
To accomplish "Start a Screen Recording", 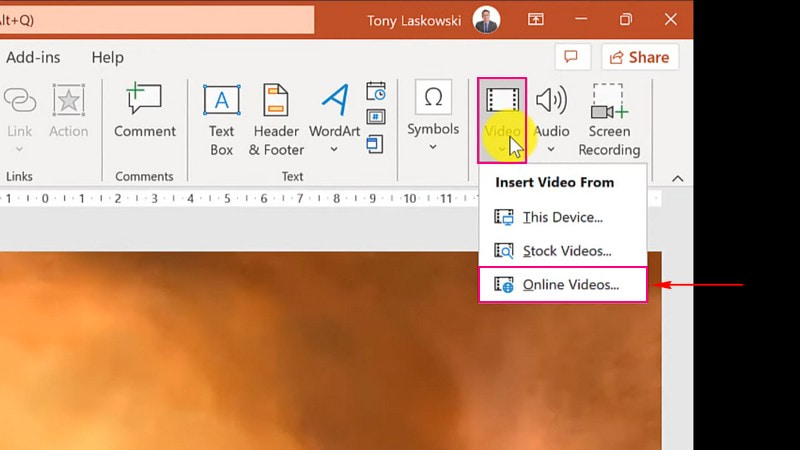I will pyautogui.click(x=609, y=120).
